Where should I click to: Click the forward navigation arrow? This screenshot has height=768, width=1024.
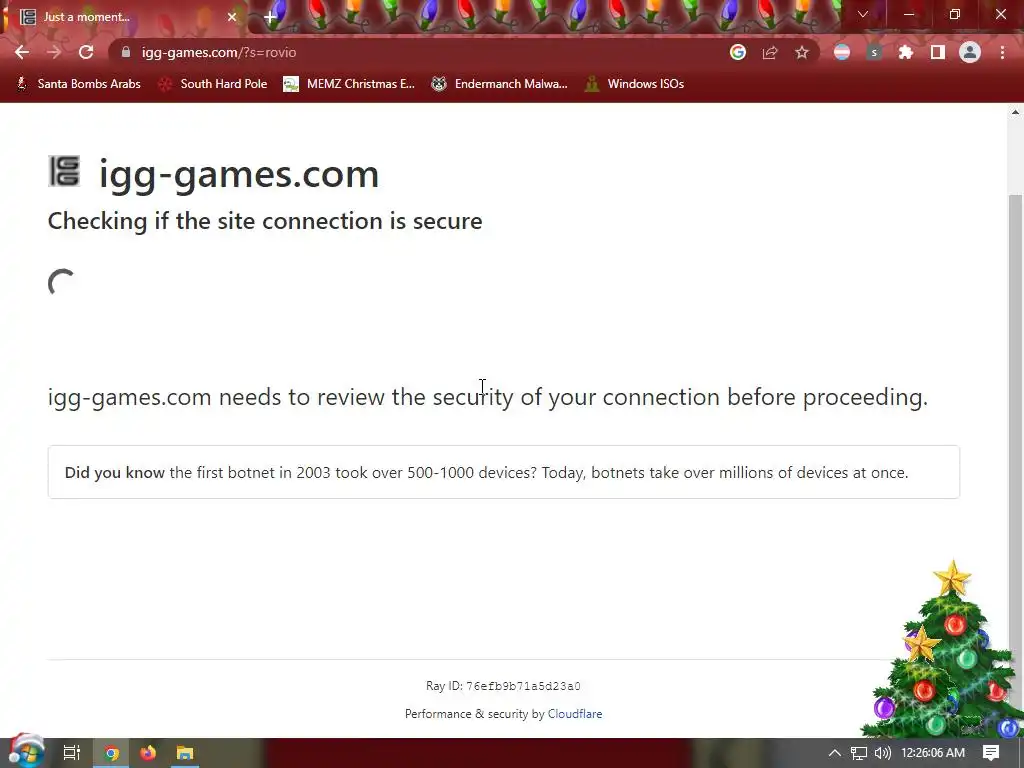(54, 52)
